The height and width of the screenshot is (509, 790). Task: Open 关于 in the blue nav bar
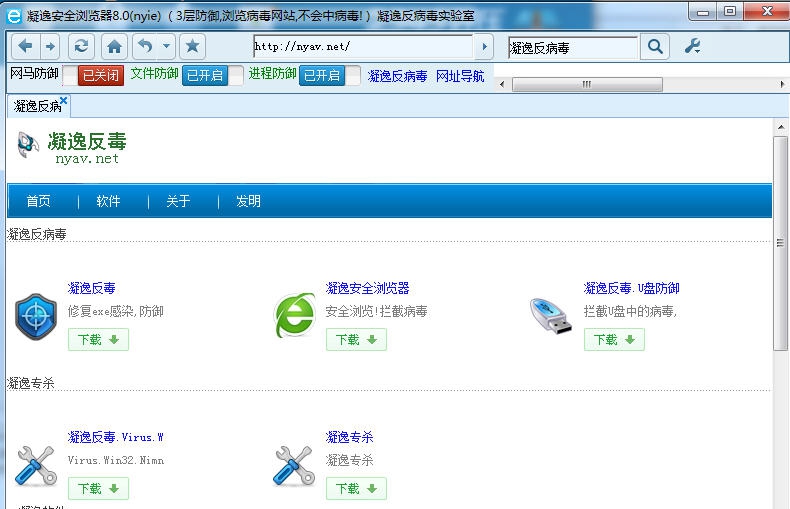(x=178, y=201)
